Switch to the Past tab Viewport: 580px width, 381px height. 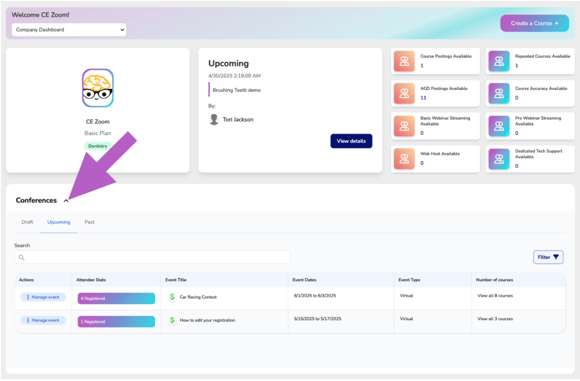(90, 222)
